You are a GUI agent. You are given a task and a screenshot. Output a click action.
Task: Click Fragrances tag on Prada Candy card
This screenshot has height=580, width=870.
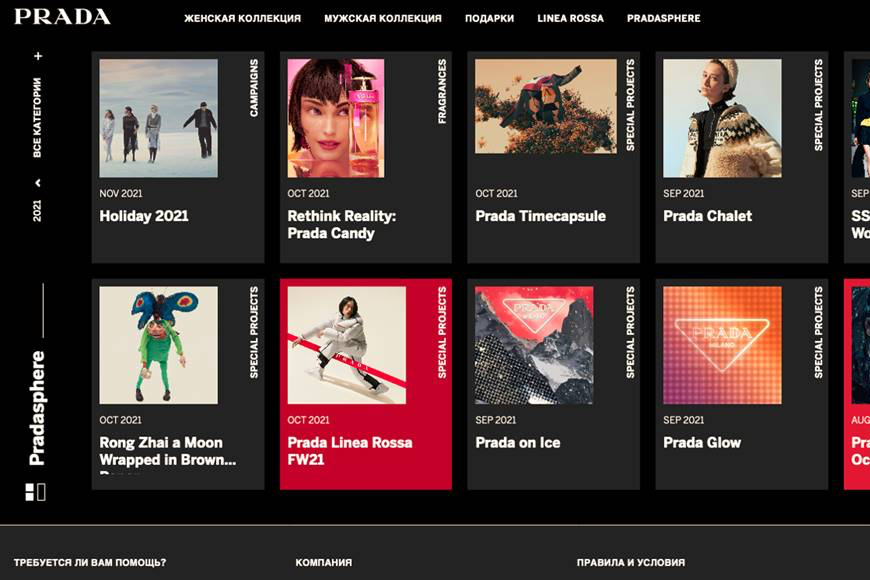click(x=442, y=91)
